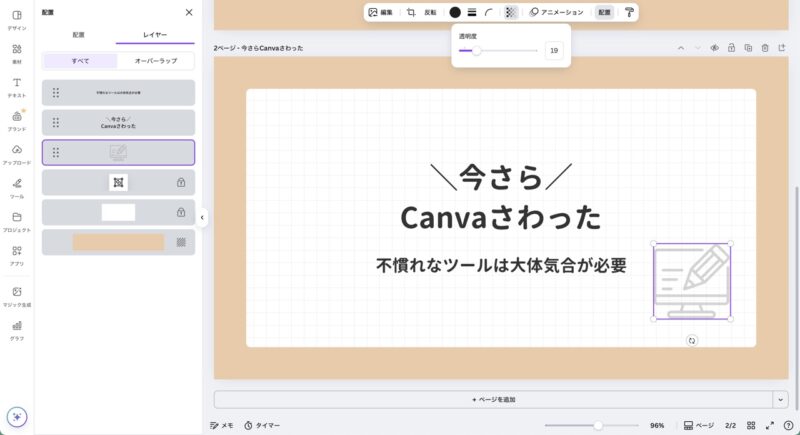Click the transparency value field showing 19
This screenshot has width=800, height=435.
554,50
